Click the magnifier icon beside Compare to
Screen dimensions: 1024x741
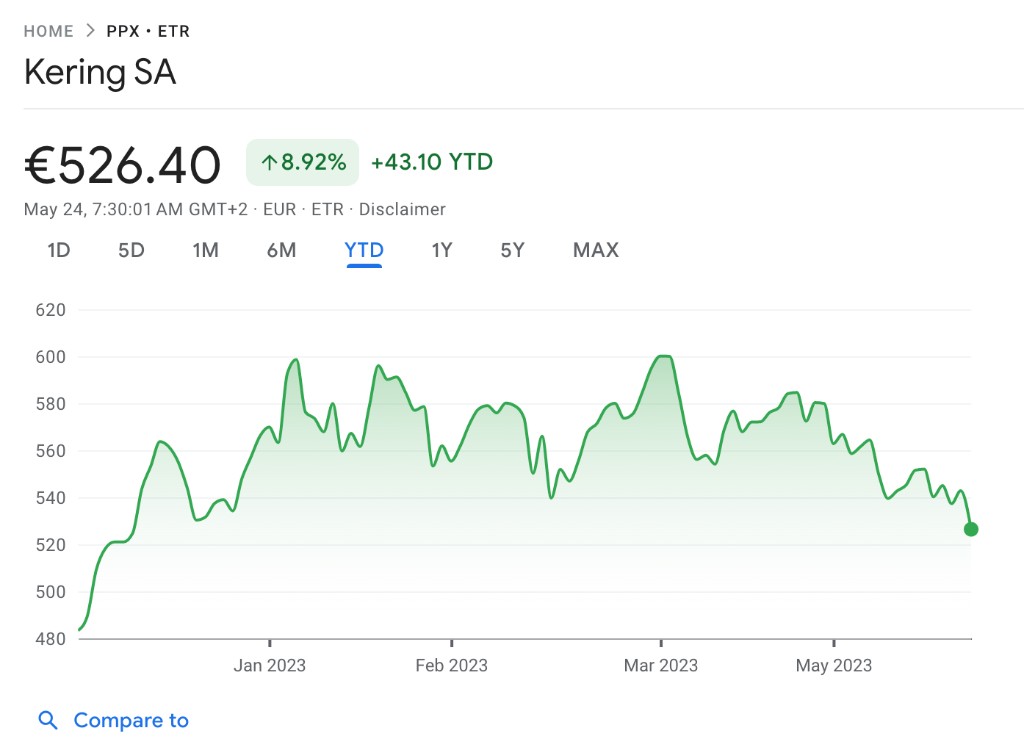pos(48,720)
